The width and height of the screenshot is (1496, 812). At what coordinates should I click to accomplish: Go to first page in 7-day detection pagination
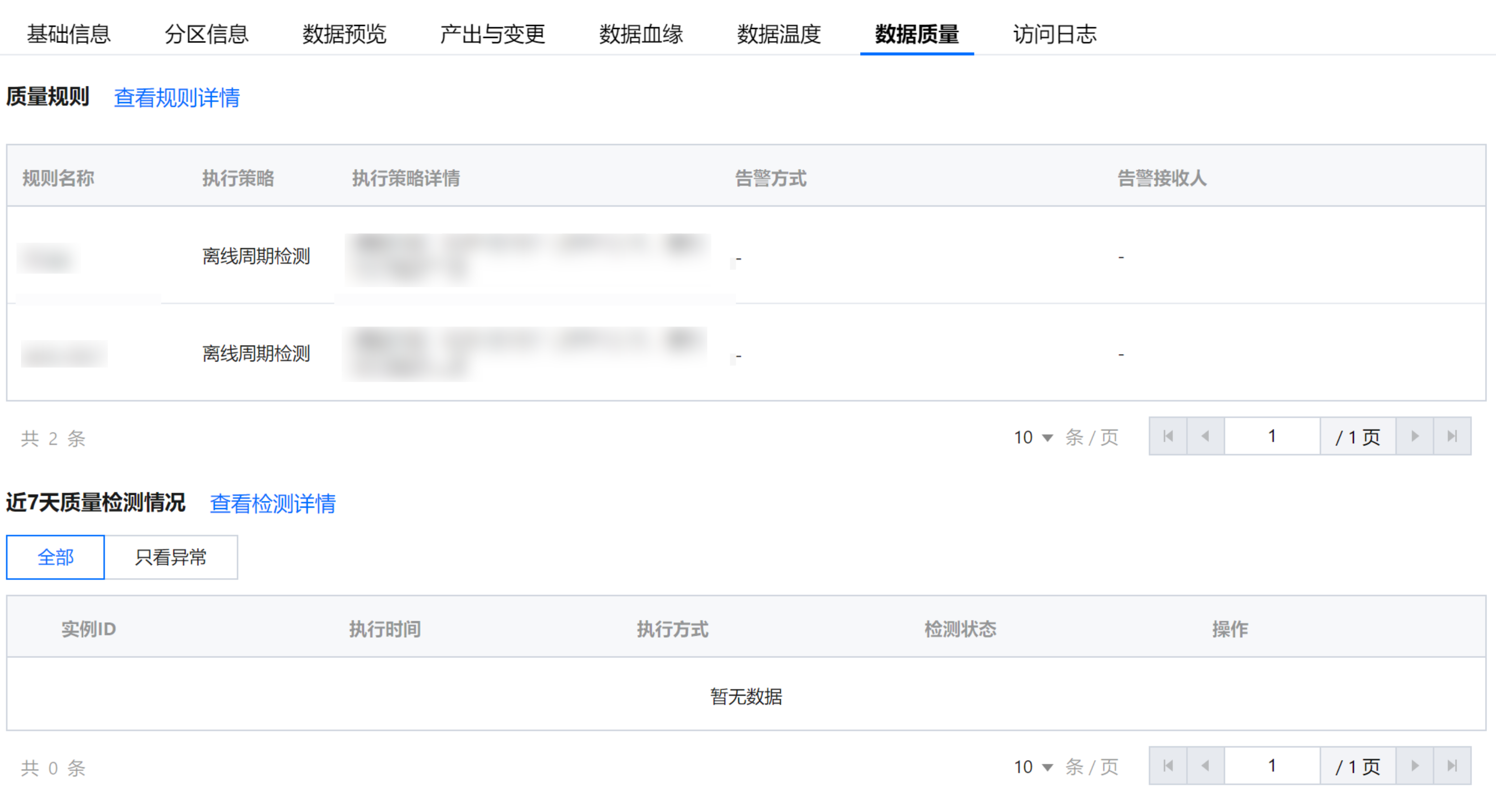(1168, 766)
